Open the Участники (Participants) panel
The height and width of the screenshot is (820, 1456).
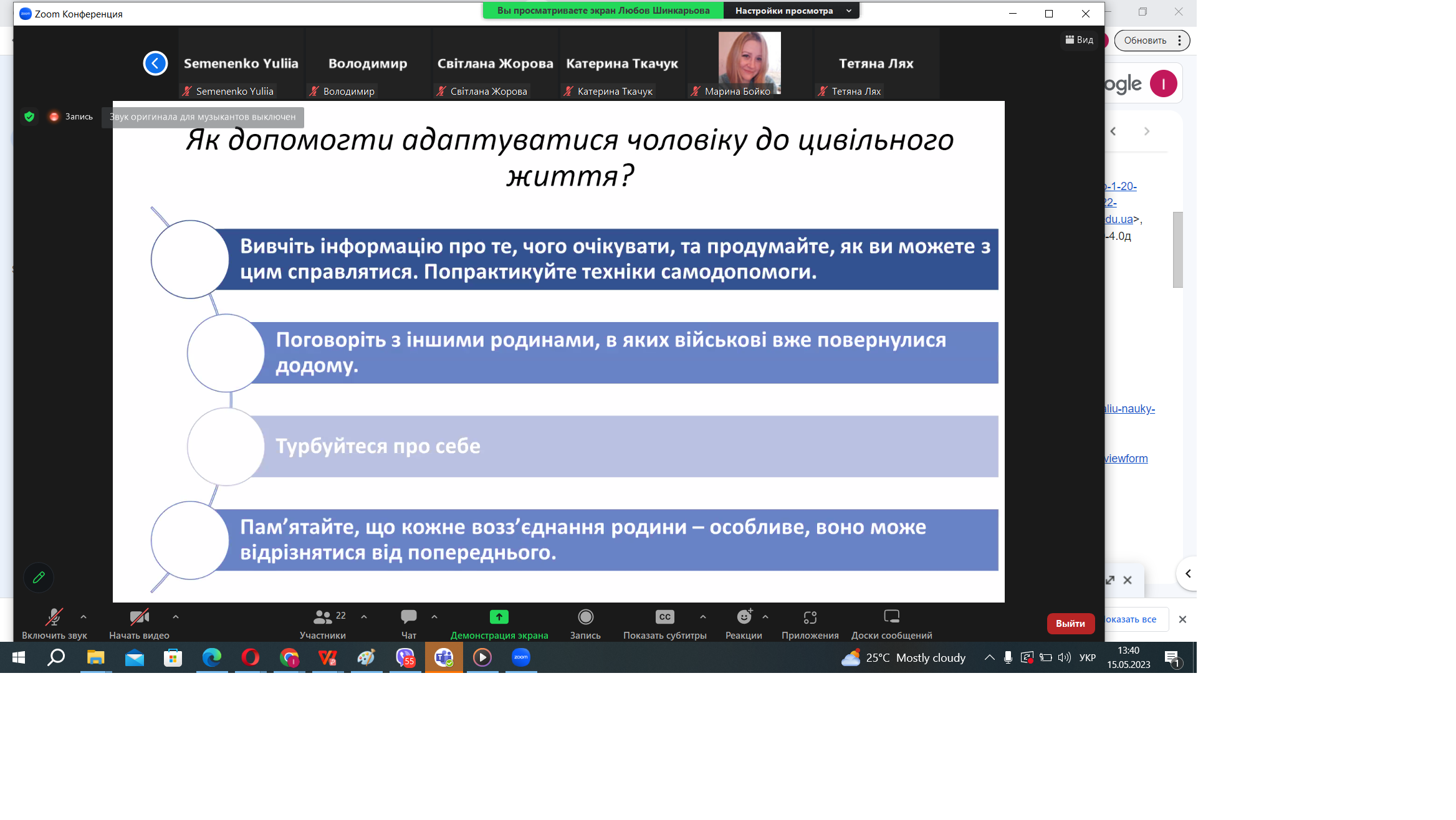pyautogui.click(x=323, y=623)
